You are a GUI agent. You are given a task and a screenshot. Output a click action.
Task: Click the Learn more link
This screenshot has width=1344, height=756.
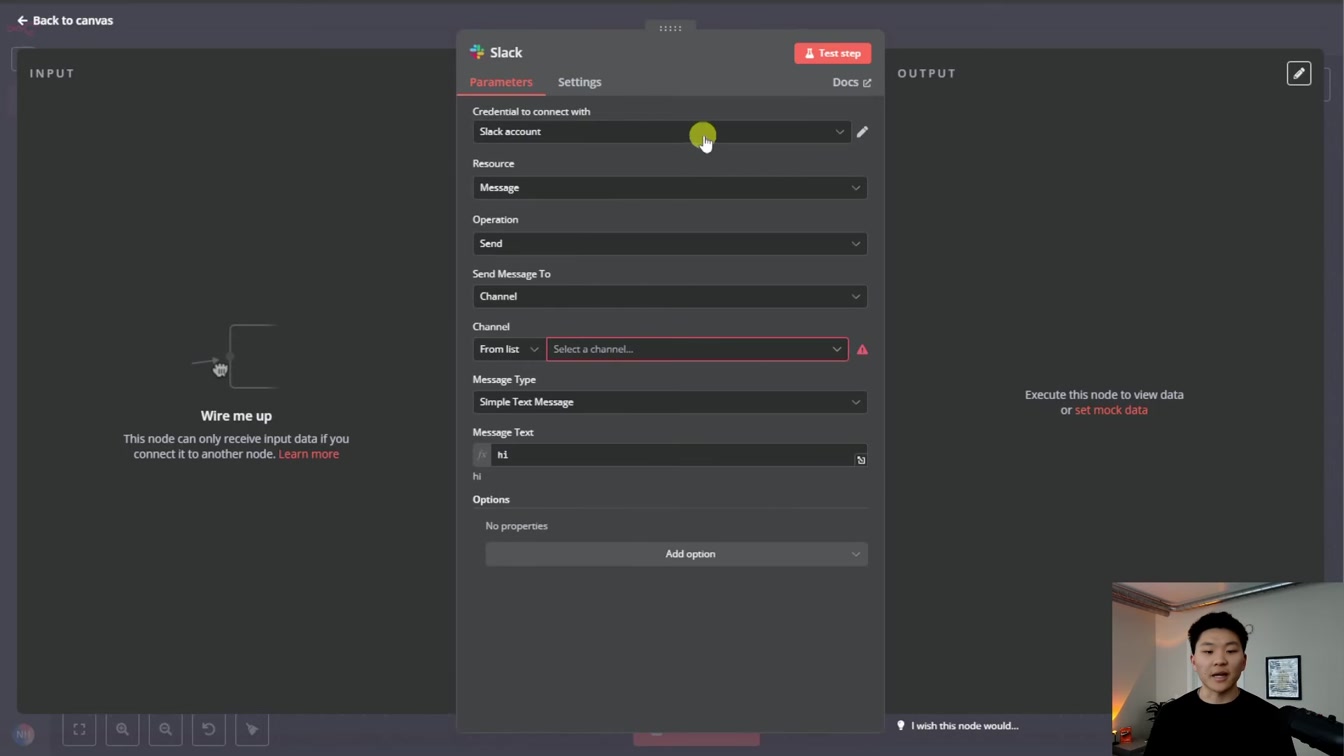pos(309,454)
